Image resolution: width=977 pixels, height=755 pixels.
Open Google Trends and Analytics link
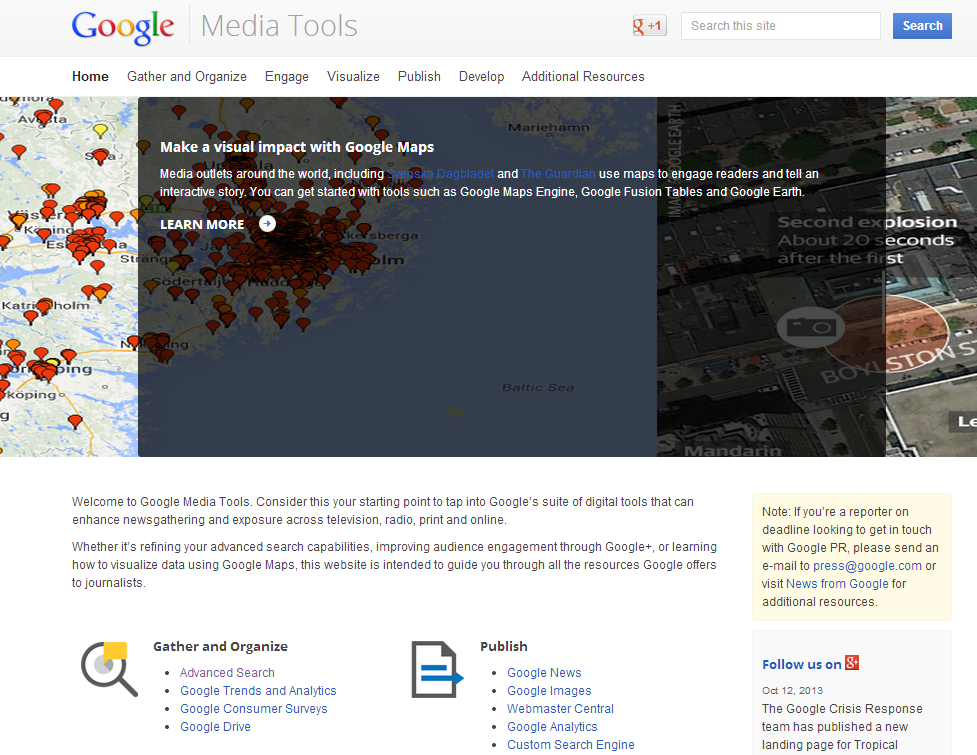pyautogui.click(x=258, y=691)
